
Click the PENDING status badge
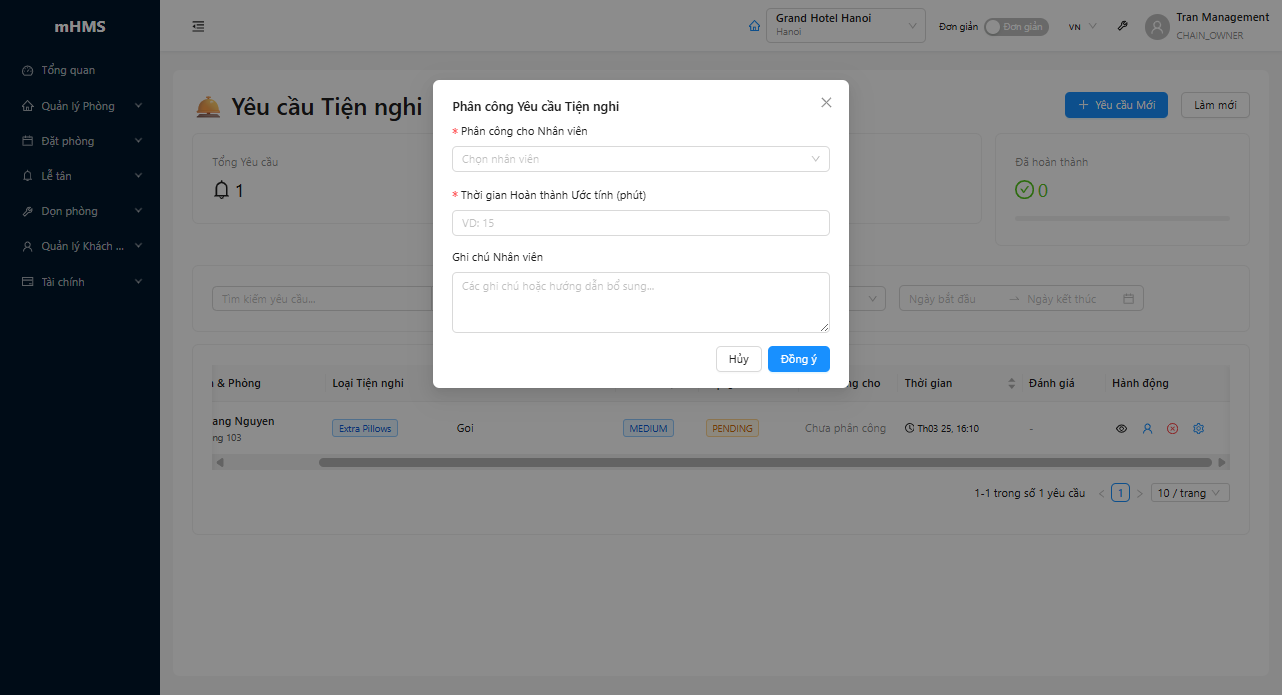point(731,427)
